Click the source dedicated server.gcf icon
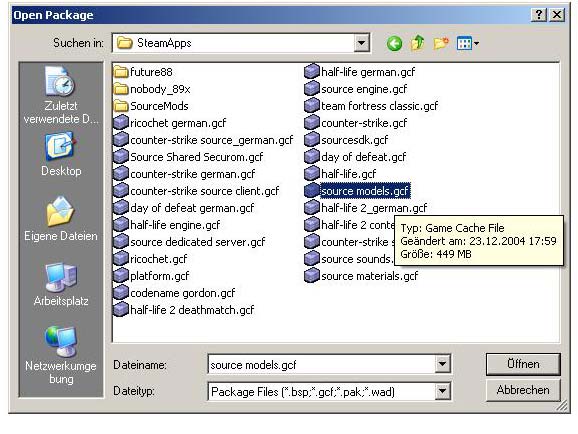The height and width of the screenshot is (434, 578). click(x=121, y=242)
